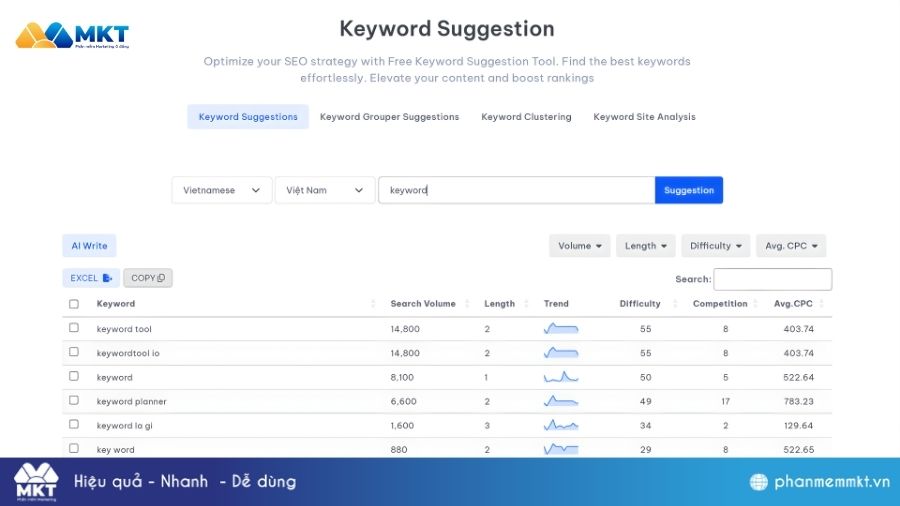This screenshot has height=506, width=900.
Task: Click the COPY button
Action: [x=148, y=278]
